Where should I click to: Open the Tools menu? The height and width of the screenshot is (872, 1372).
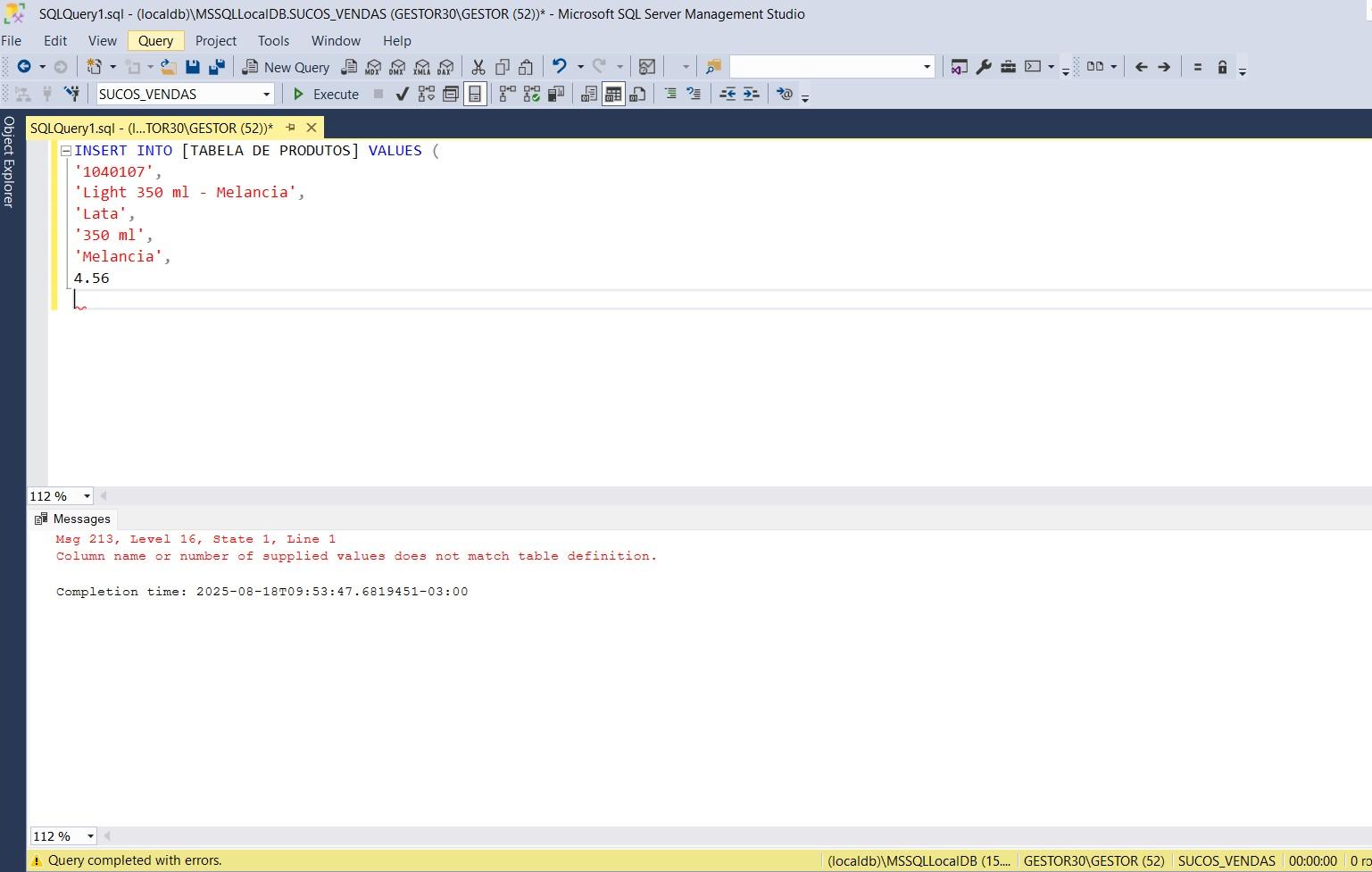pos(273,41)
